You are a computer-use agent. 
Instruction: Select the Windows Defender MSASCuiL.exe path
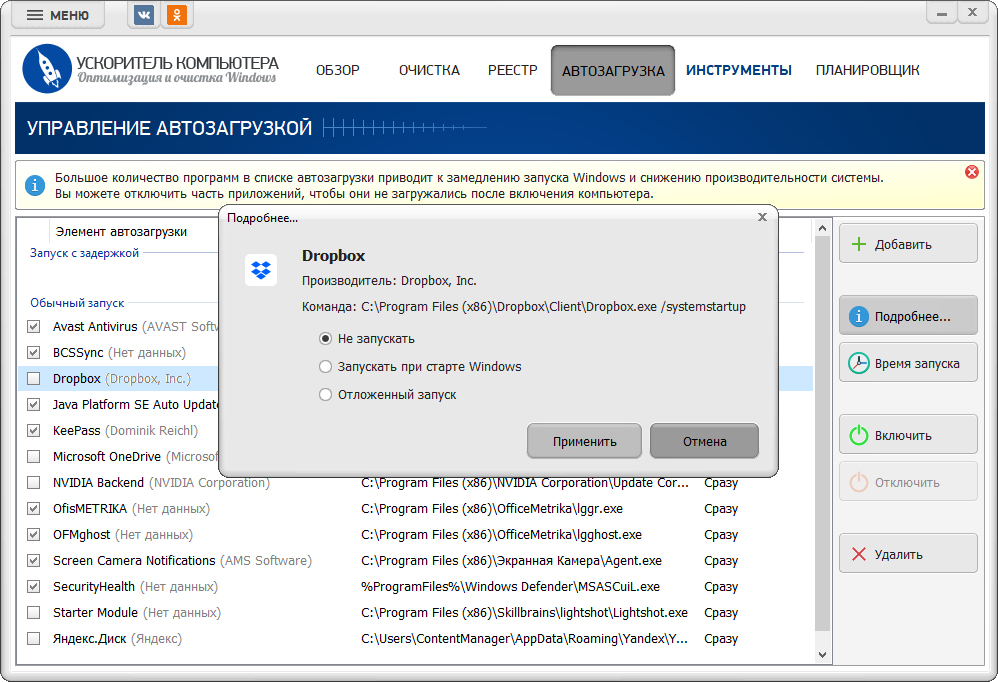point(510,587)
